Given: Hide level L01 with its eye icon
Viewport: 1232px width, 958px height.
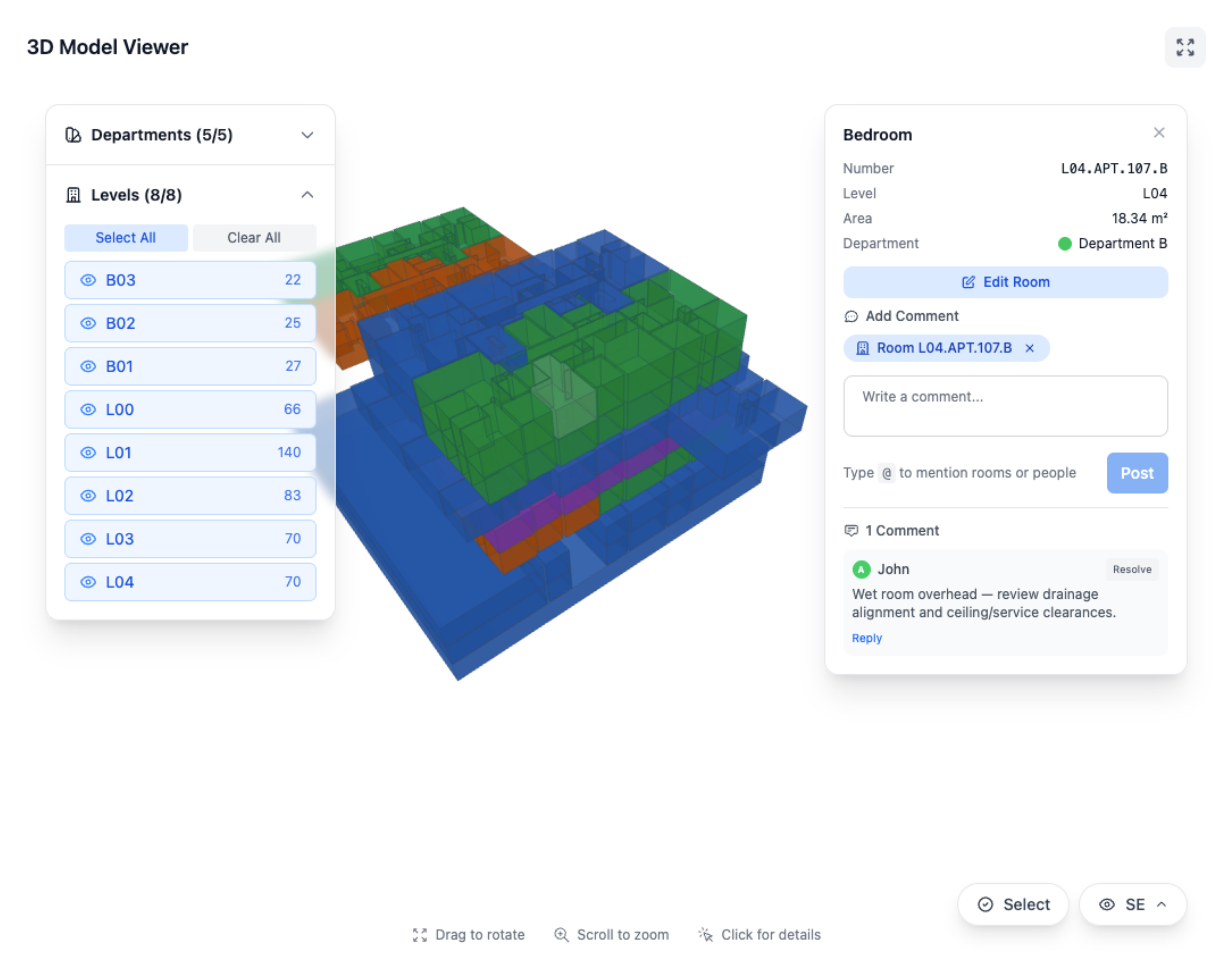Looking at the screenshot, I should (x=89, y=452).
